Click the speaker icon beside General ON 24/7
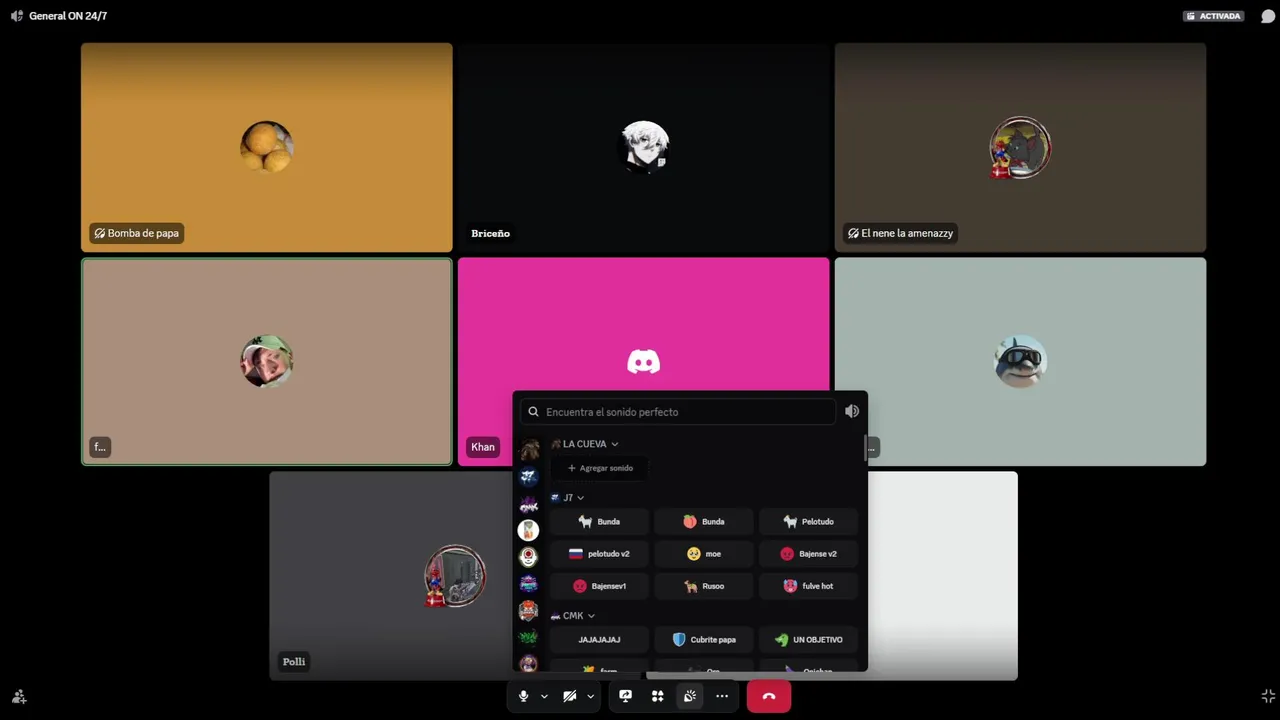 [x=16, y=16]
